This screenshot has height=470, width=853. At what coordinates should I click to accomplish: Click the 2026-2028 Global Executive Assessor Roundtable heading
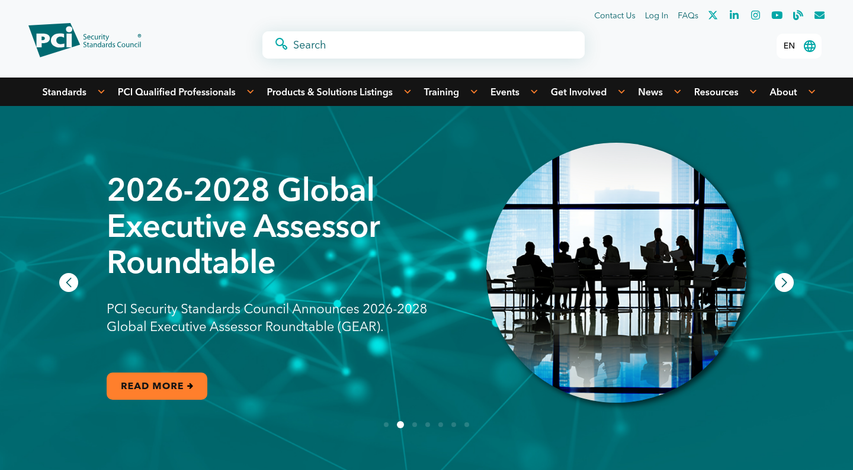243,226
